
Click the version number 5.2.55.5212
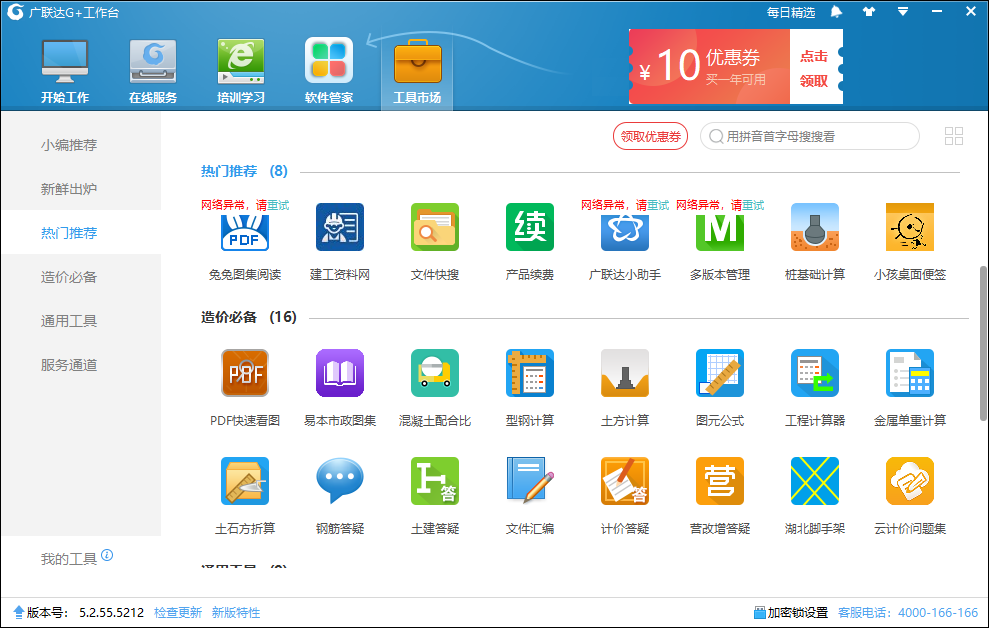pyautogui.click(x=111, y=612)
